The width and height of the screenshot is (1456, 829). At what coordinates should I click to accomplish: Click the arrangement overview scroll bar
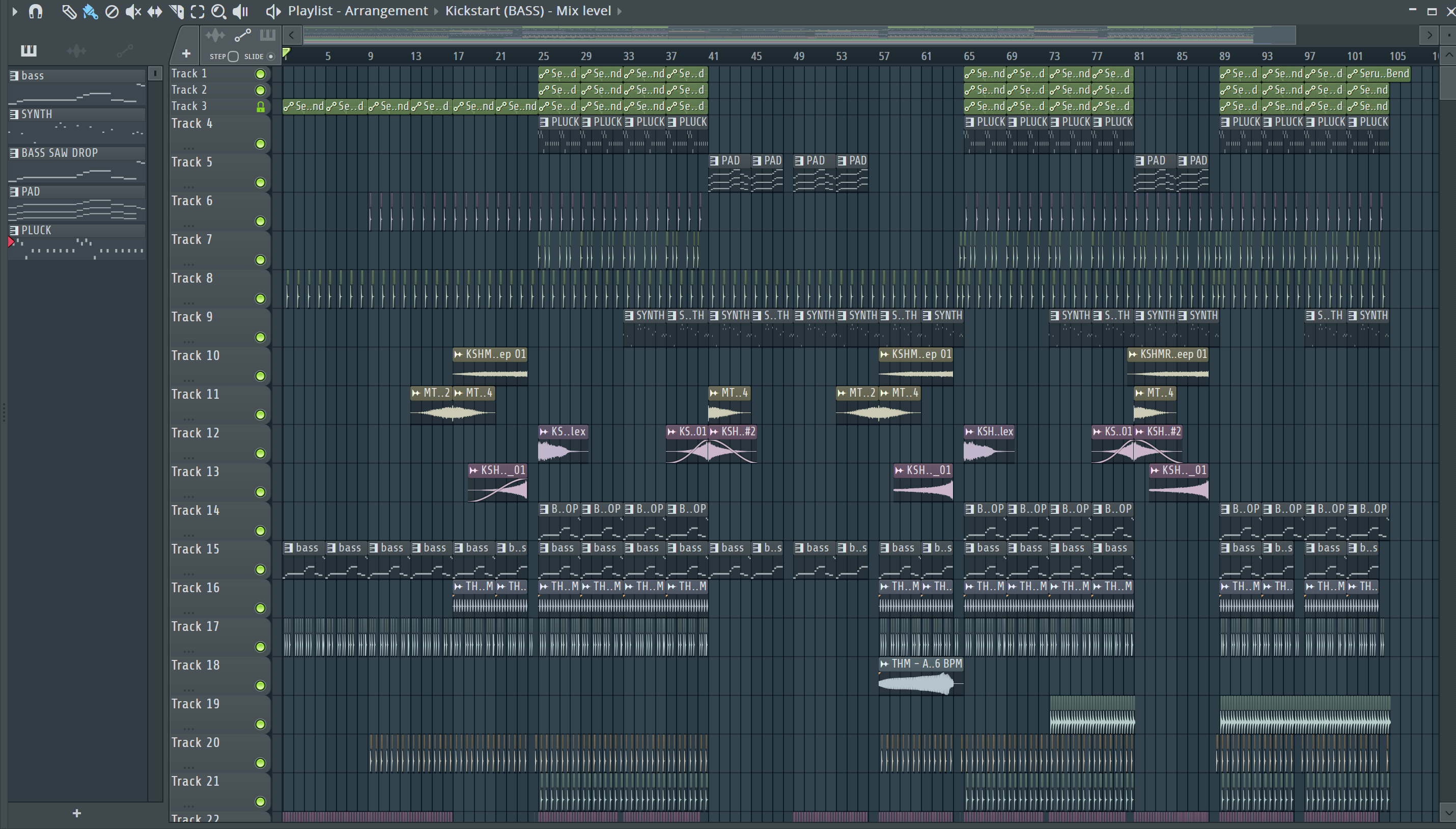click(x=800, y=35)
